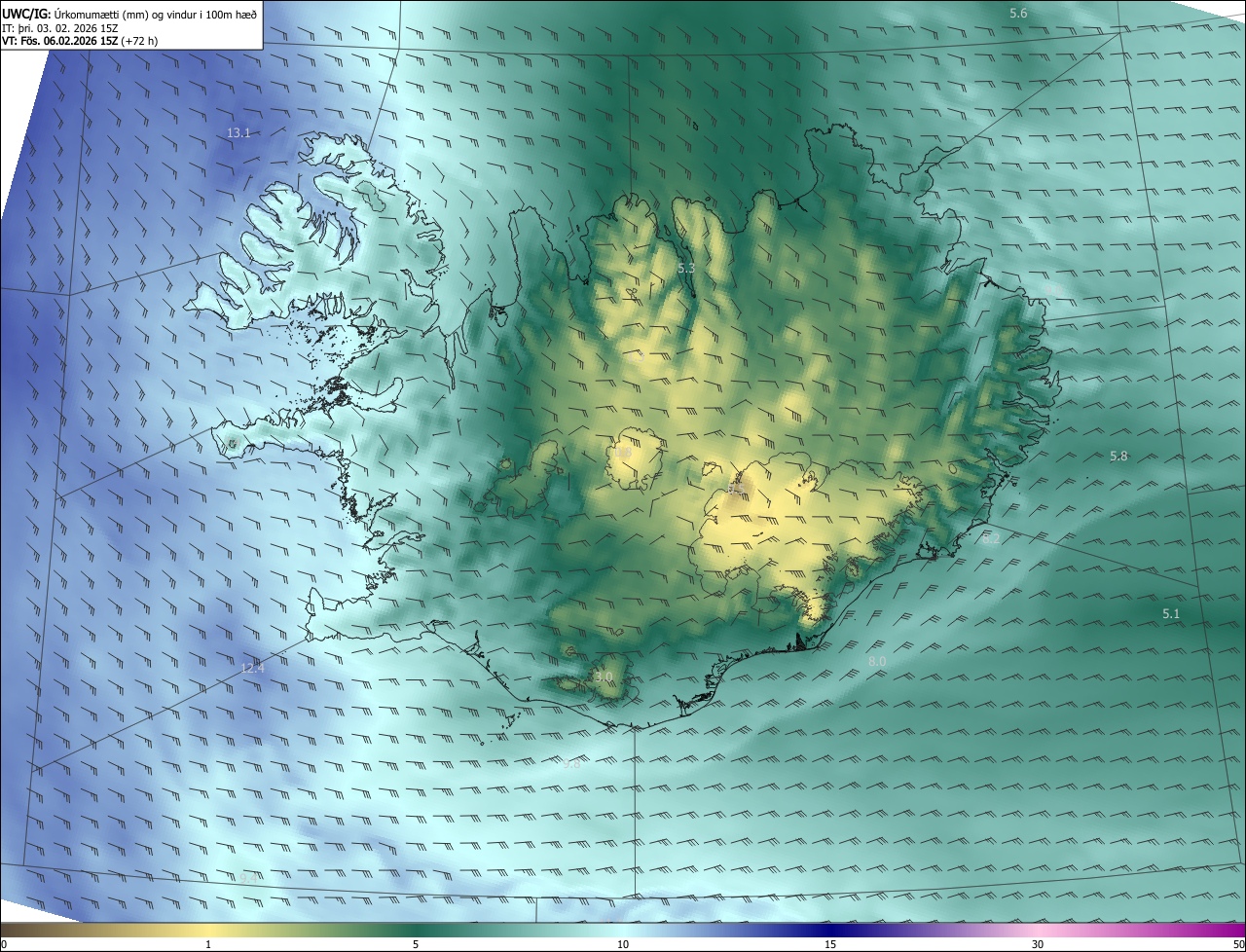1246x952 pixels.
Task: Click the 0.5 value label on the map
Action: tap(736, 489)
